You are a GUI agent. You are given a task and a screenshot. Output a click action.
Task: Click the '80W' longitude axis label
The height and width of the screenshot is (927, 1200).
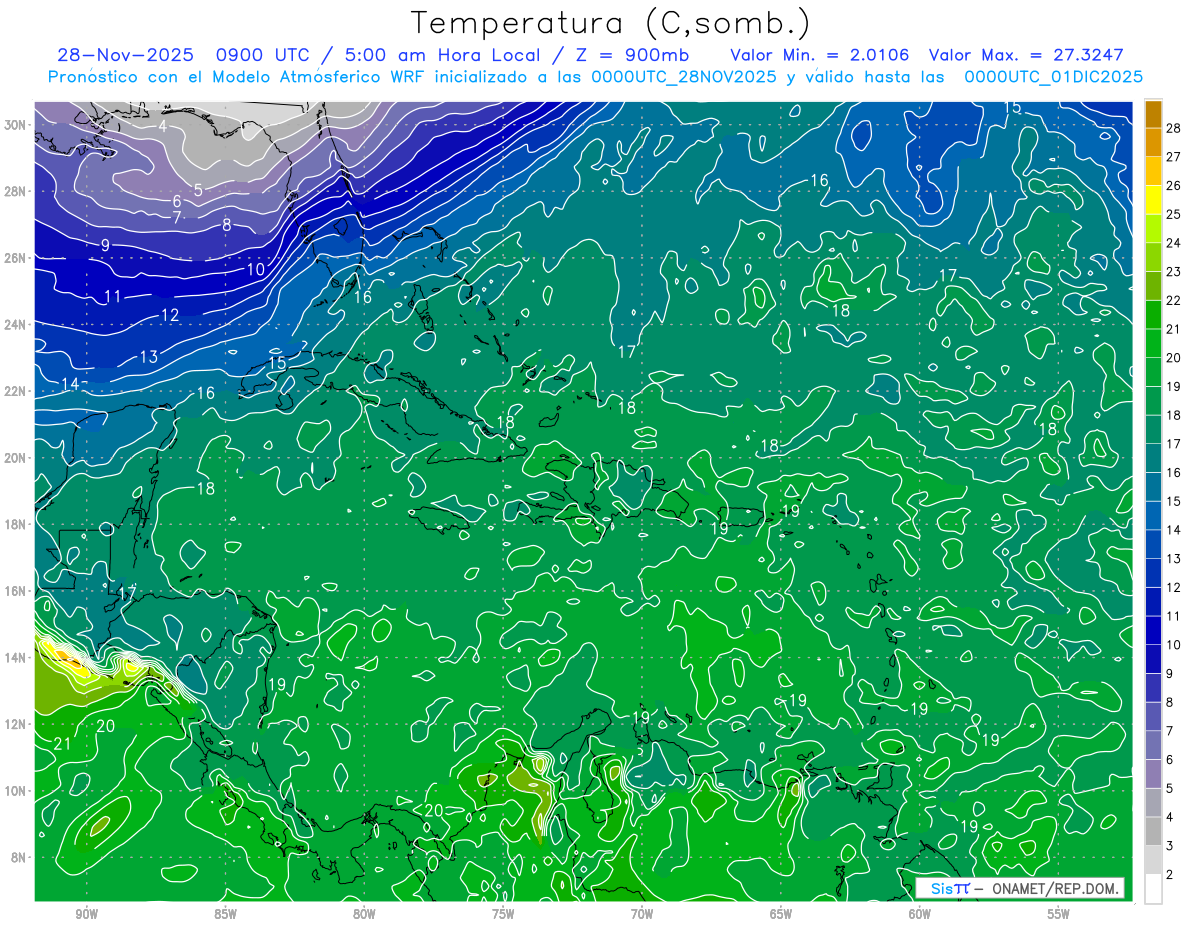364,914
